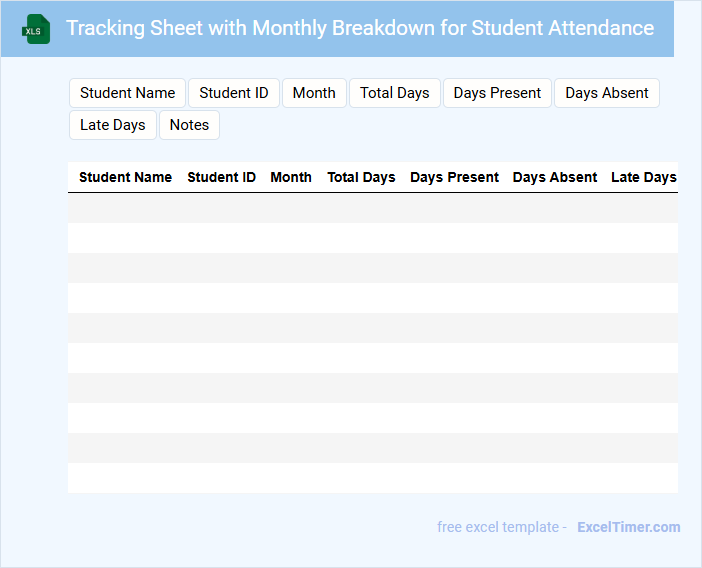Open the ExcelTimer.com link
The height and width of the screenshot is (568, 702).
(628, 527)
